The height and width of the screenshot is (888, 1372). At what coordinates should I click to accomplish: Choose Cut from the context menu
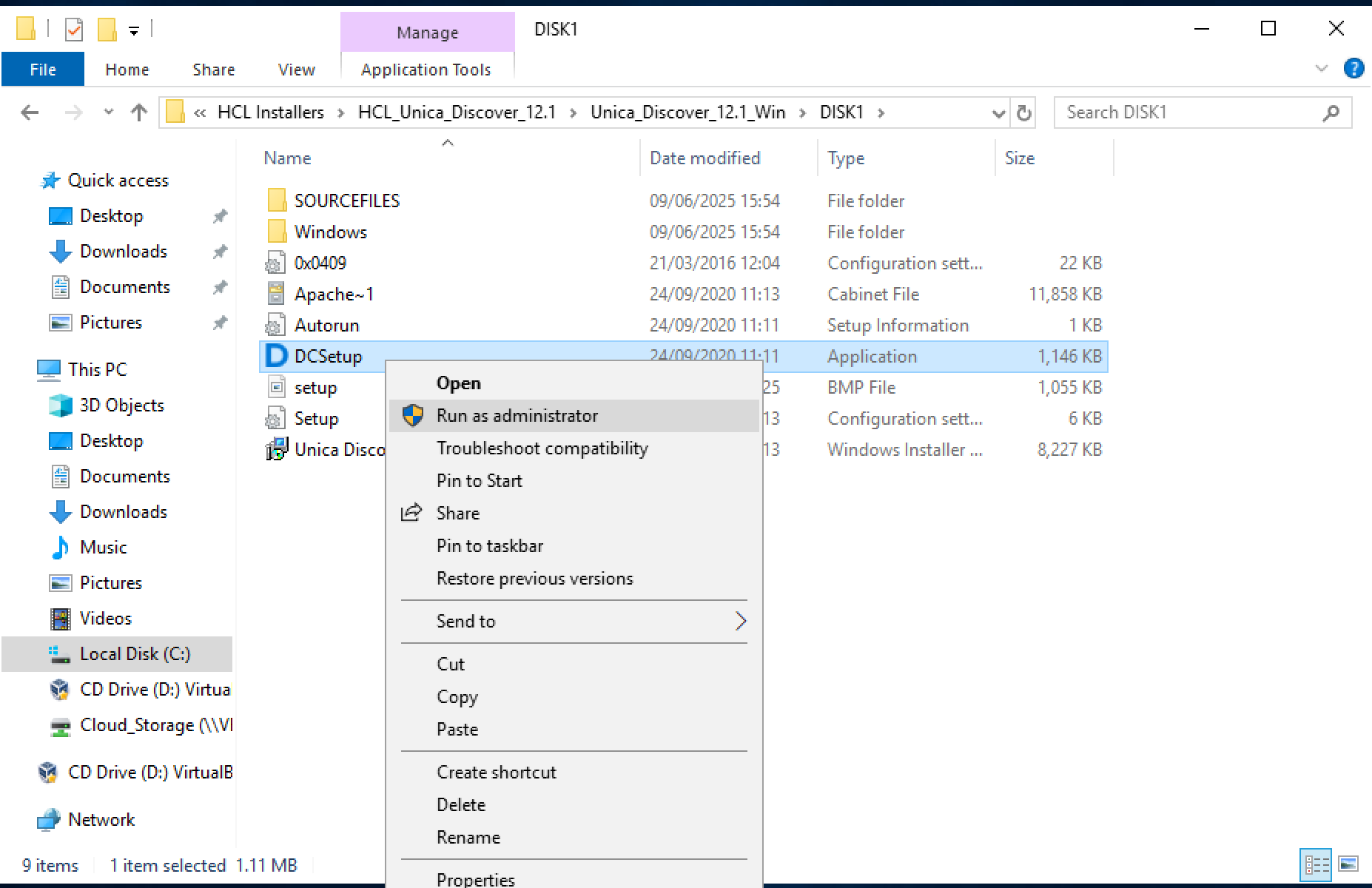tap(574, 665)
